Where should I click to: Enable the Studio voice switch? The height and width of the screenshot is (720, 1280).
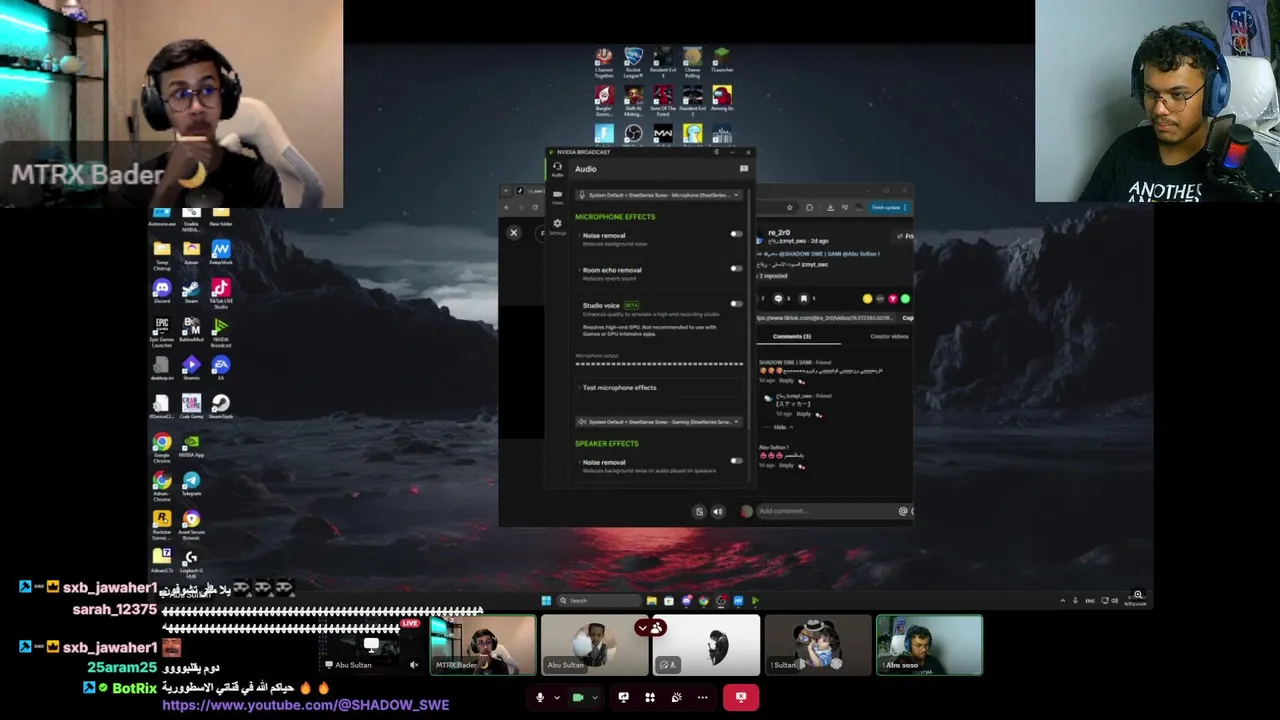pos(736,303)
